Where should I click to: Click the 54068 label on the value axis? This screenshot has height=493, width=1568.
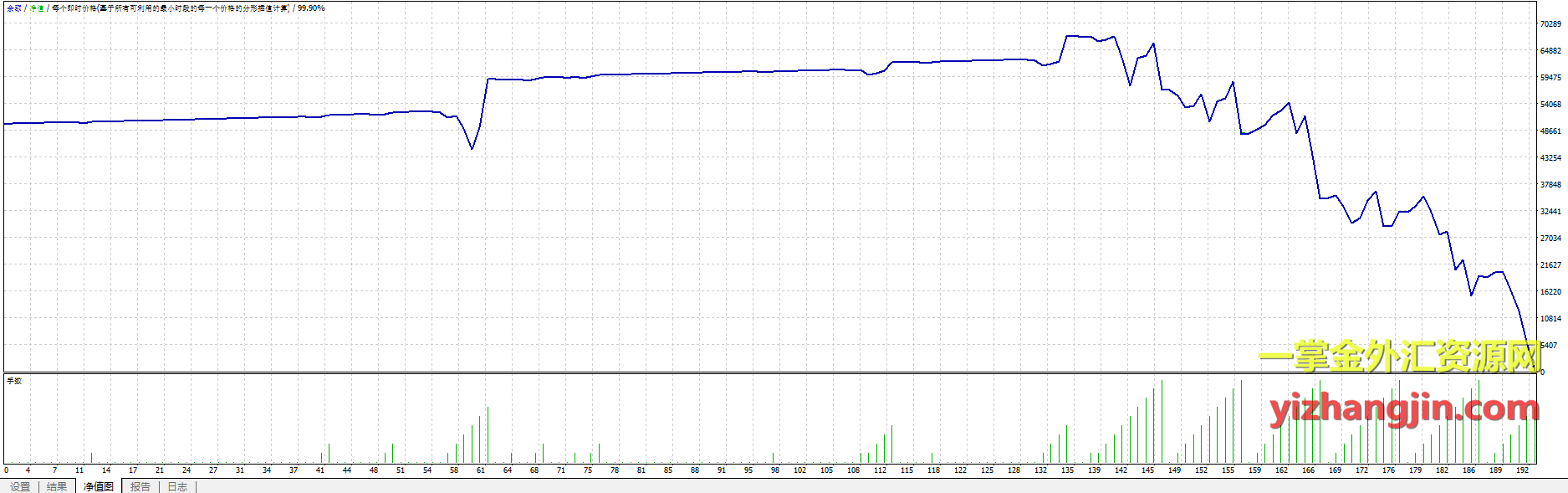[x=1550, y=105]
